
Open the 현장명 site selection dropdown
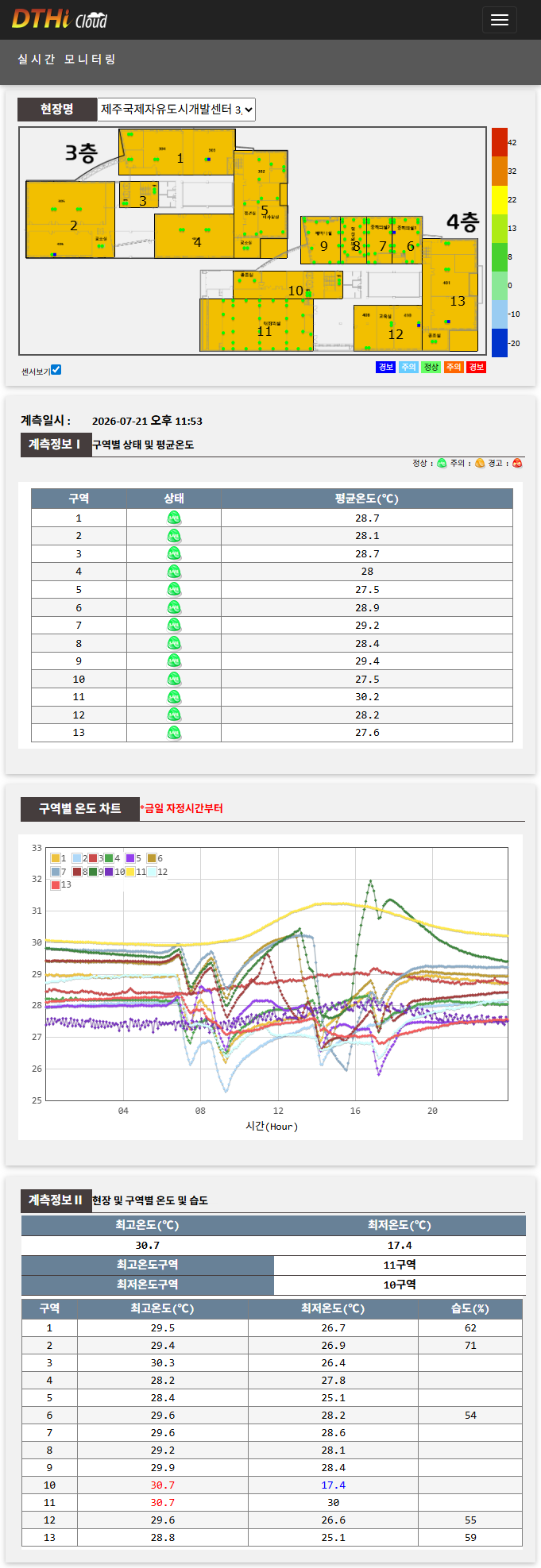tap(176, 110)
